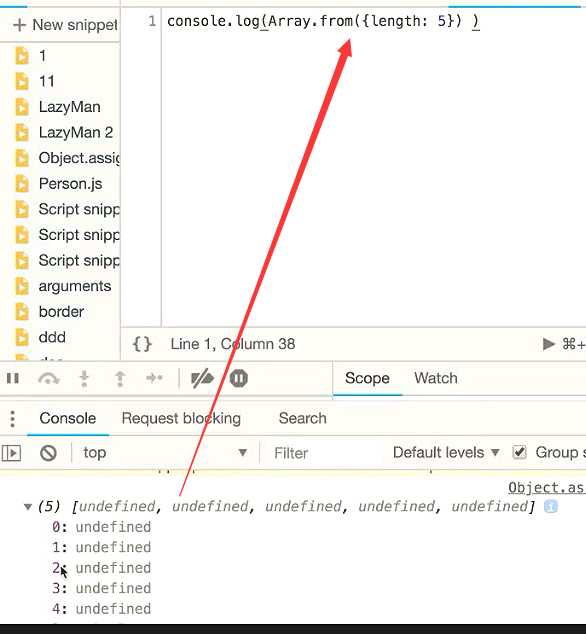Pretty print code with curly braces icon
The image size is (586, 634).
click(142, 344)
